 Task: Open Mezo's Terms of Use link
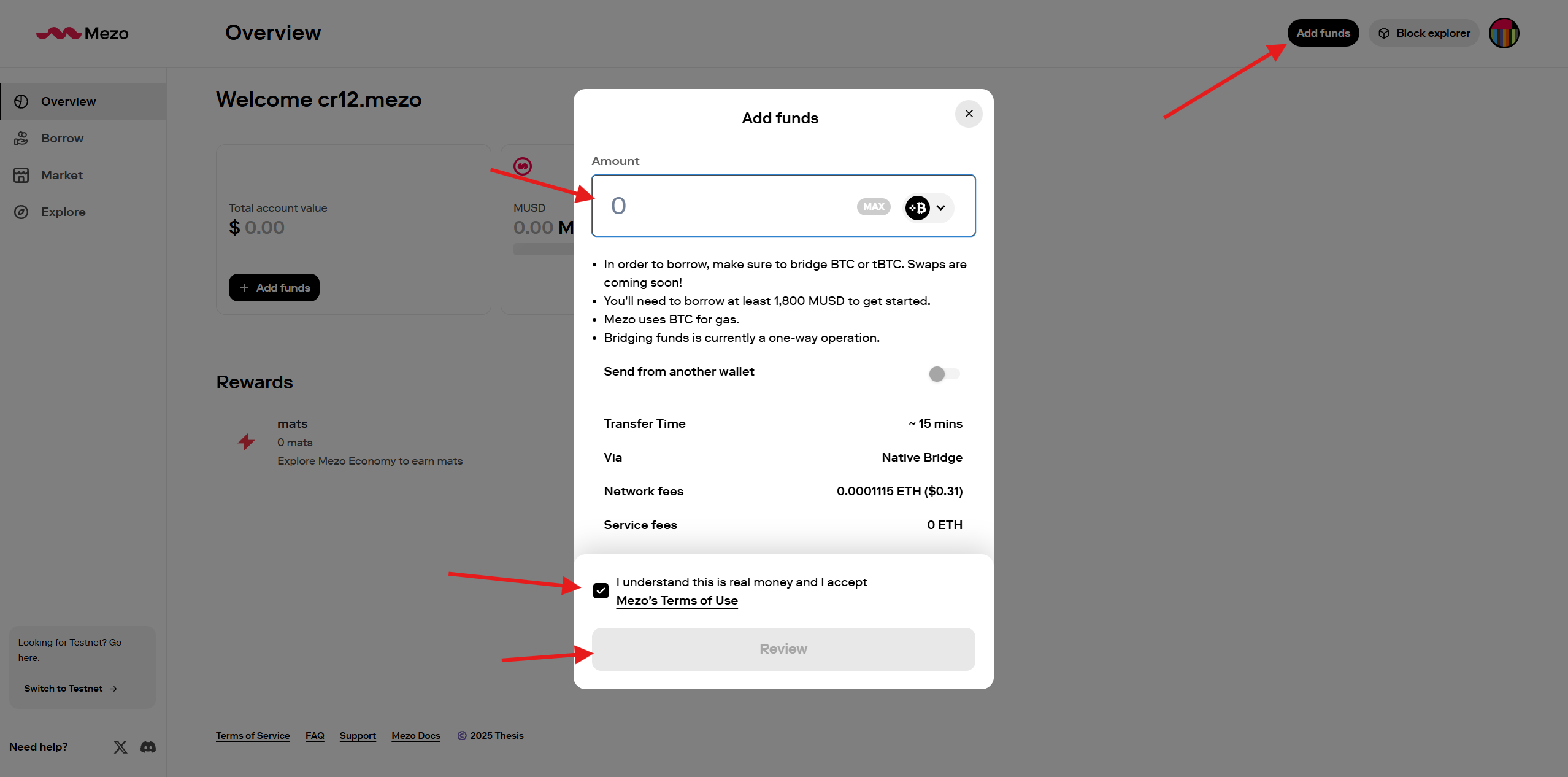pyautogui.click(x=677, y=600)
